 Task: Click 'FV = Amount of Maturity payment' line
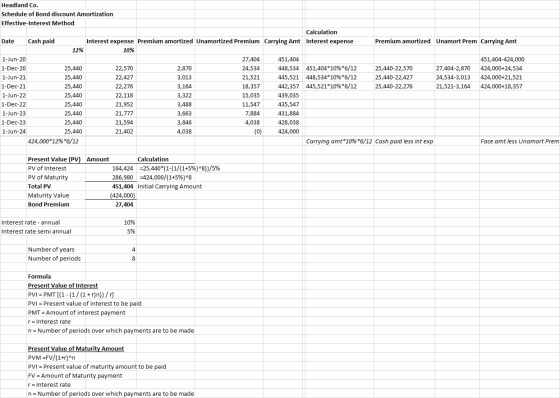[75, 376]
